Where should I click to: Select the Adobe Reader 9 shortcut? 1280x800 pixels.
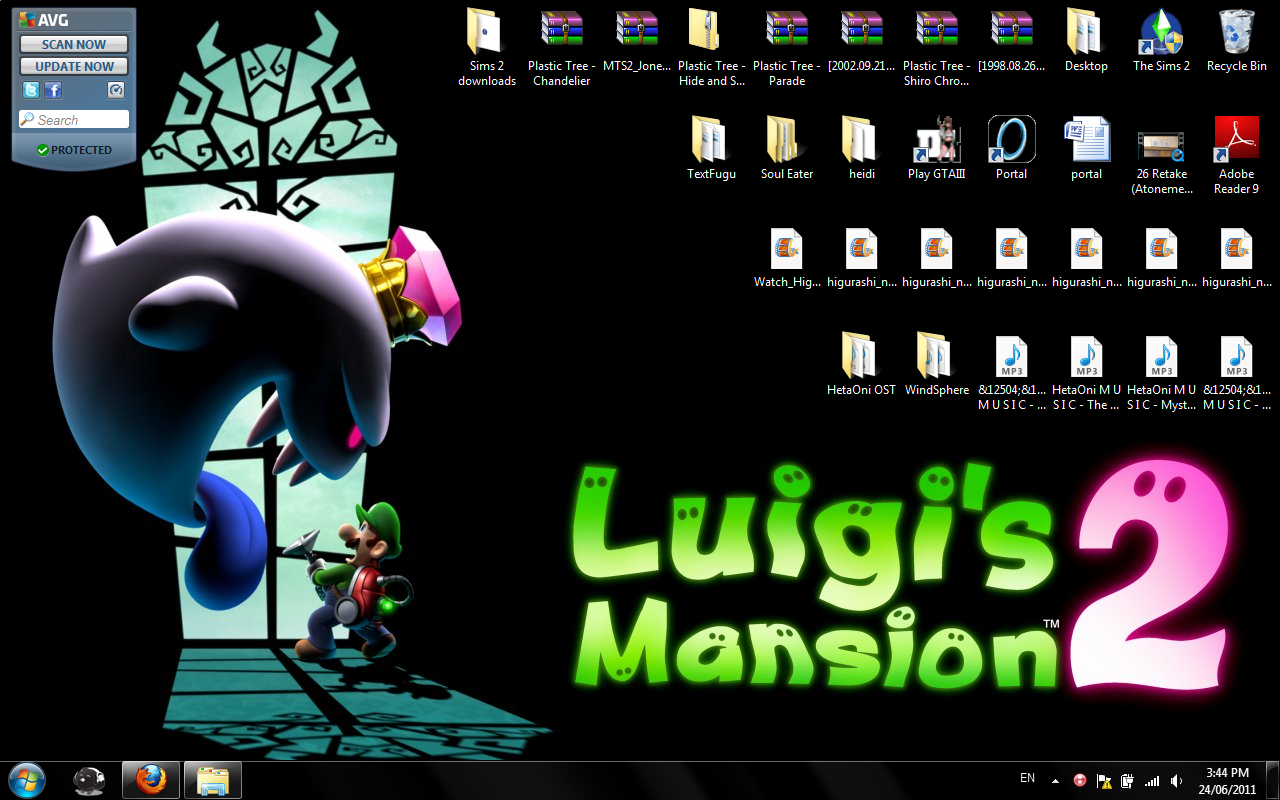(1237, 155)
